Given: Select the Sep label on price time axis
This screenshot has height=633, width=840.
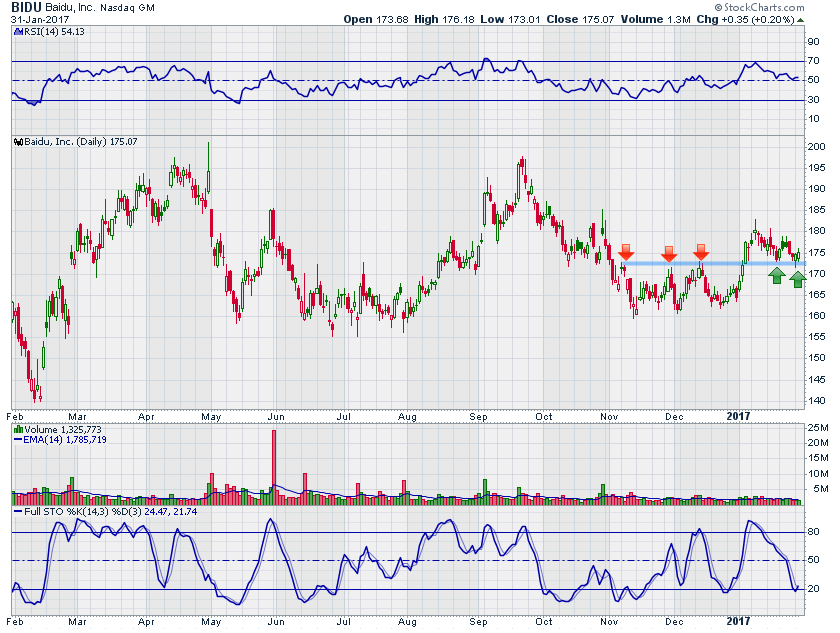Looking at the screenshot, I should [477, 414].
